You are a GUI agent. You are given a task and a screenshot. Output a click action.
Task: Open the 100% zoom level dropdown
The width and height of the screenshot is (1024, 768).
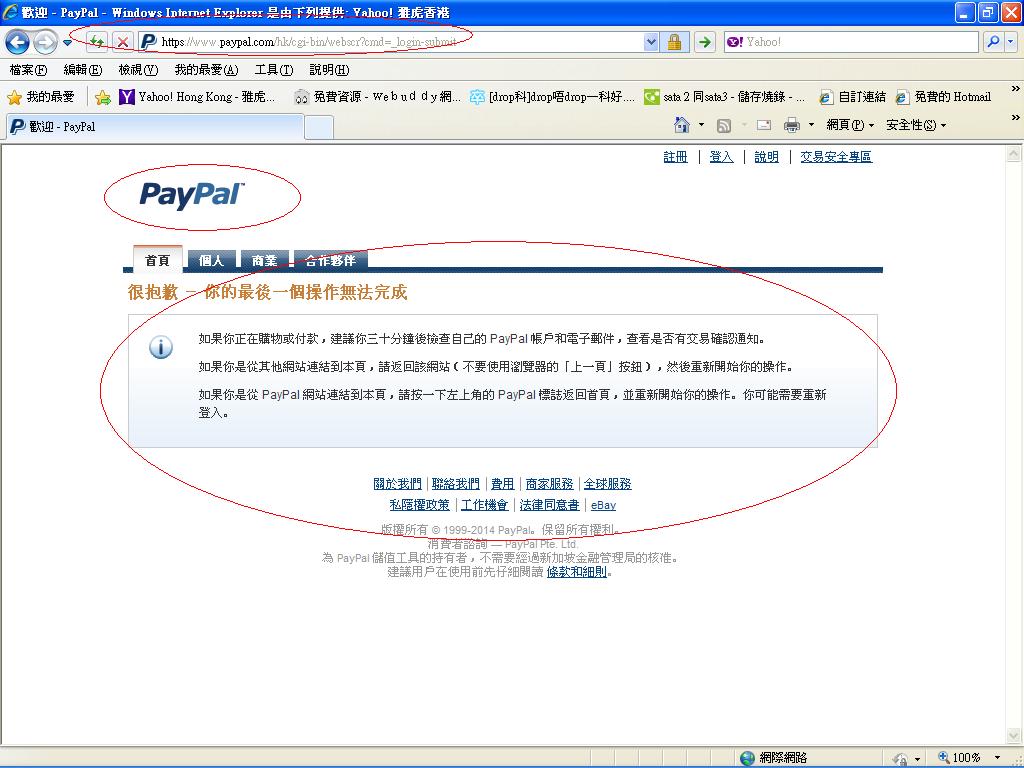point(997,758)
